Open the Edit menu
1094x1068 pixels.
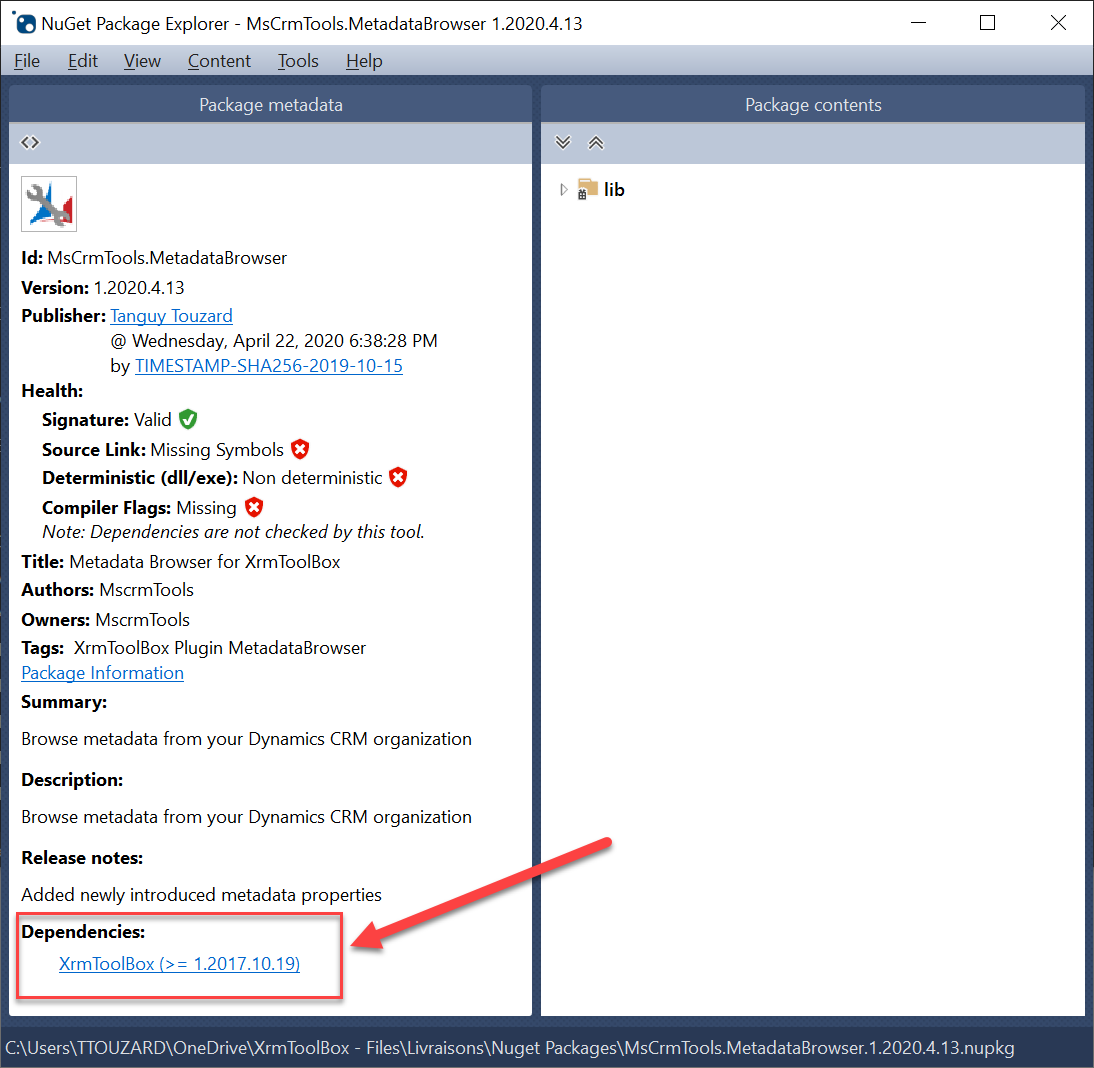click(x=82, y=61)
